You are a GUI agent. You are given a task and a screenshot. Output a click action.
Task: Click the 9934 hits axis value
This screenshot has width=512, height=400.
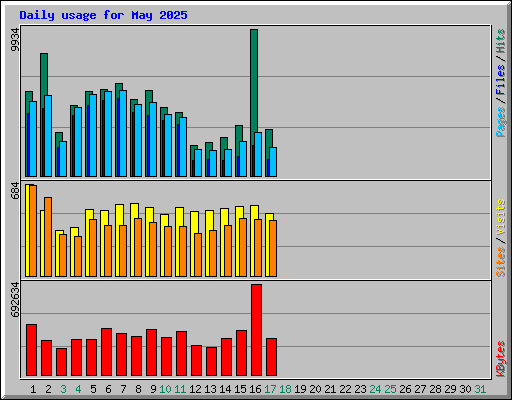click(x=15, y=40)
